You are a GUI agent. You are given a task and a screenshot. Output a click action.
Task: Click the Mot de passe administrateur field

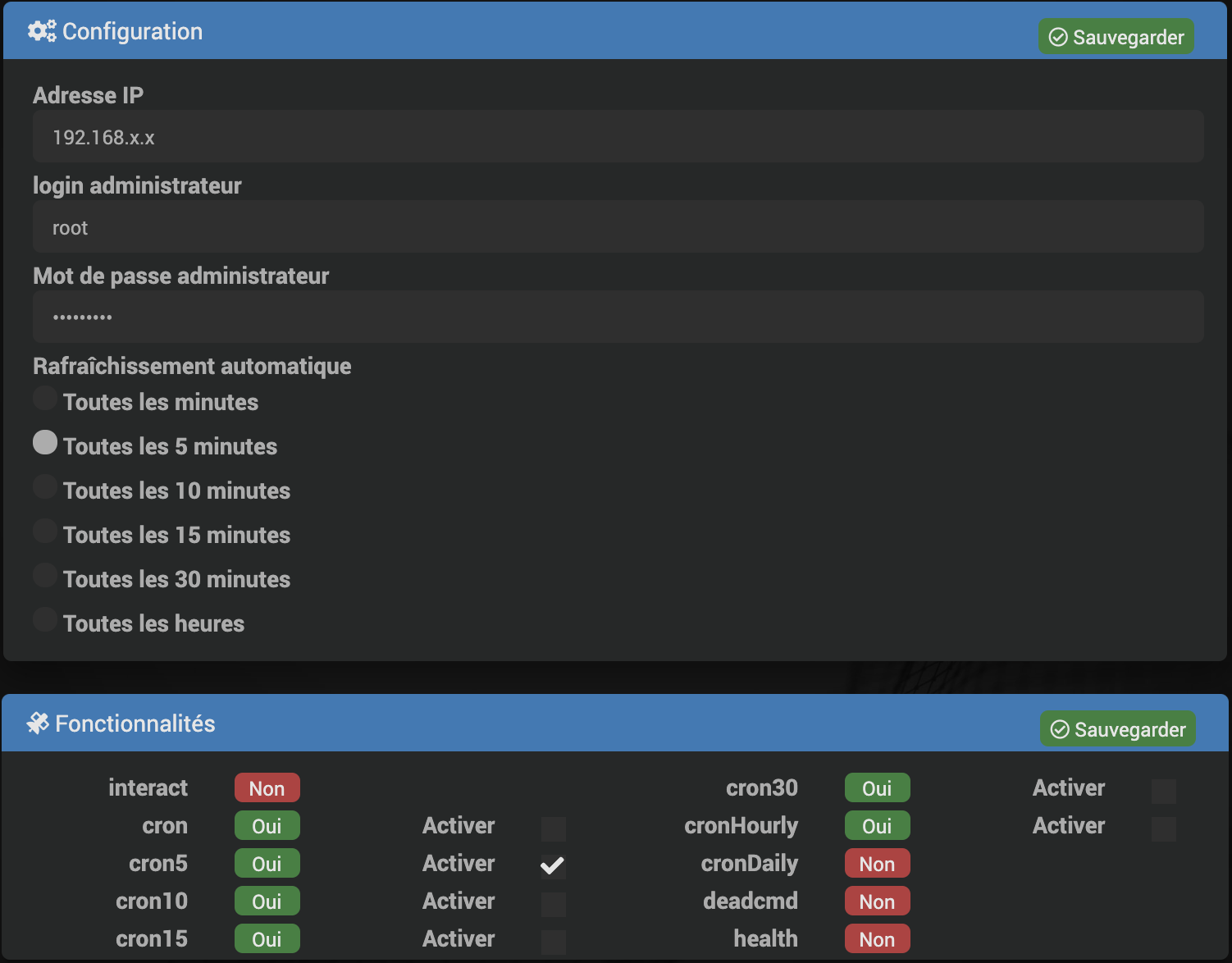(618, 317)
